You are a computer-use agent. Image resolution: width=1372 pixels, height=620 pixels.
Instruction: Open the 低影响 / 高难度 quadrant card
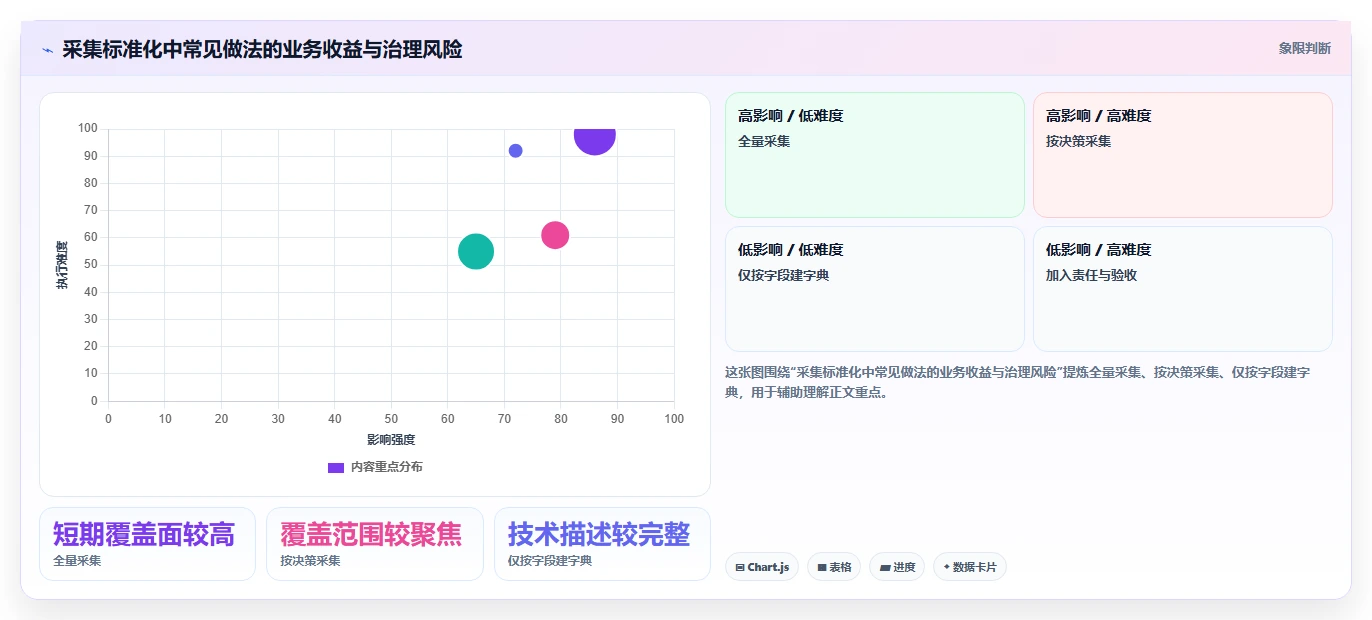pos(1183,289)
